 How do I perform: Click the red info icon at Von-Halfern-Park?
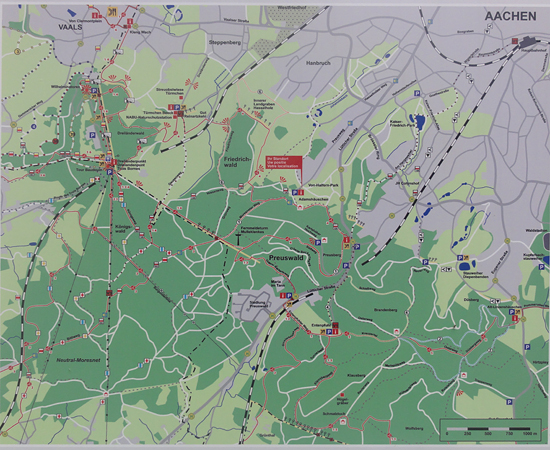coord(301,192)
